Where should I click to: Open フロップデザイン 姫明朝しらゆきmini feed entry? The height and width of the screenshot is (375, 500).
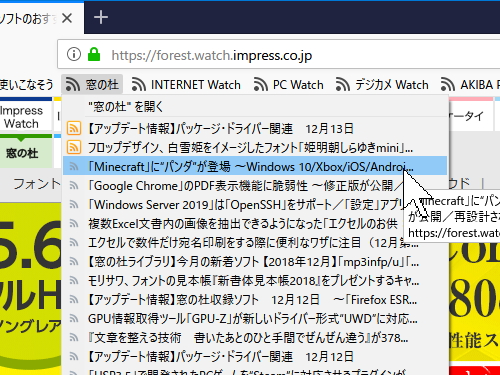click(255, 147)
